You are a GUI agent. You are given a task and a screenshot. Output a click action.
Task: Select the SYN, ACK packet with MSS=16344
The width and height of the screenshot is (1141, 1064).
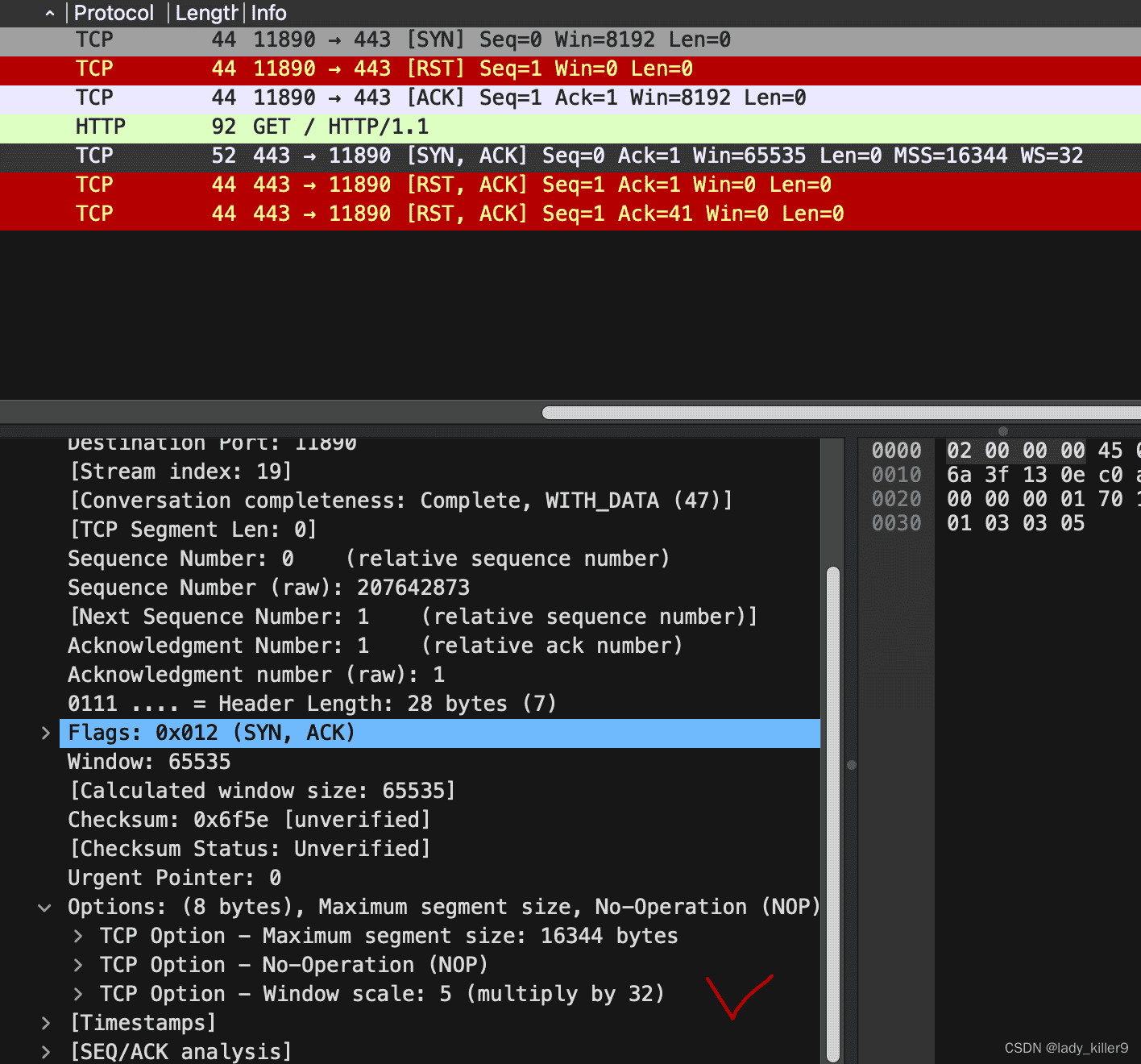click(x=564, y=156)
